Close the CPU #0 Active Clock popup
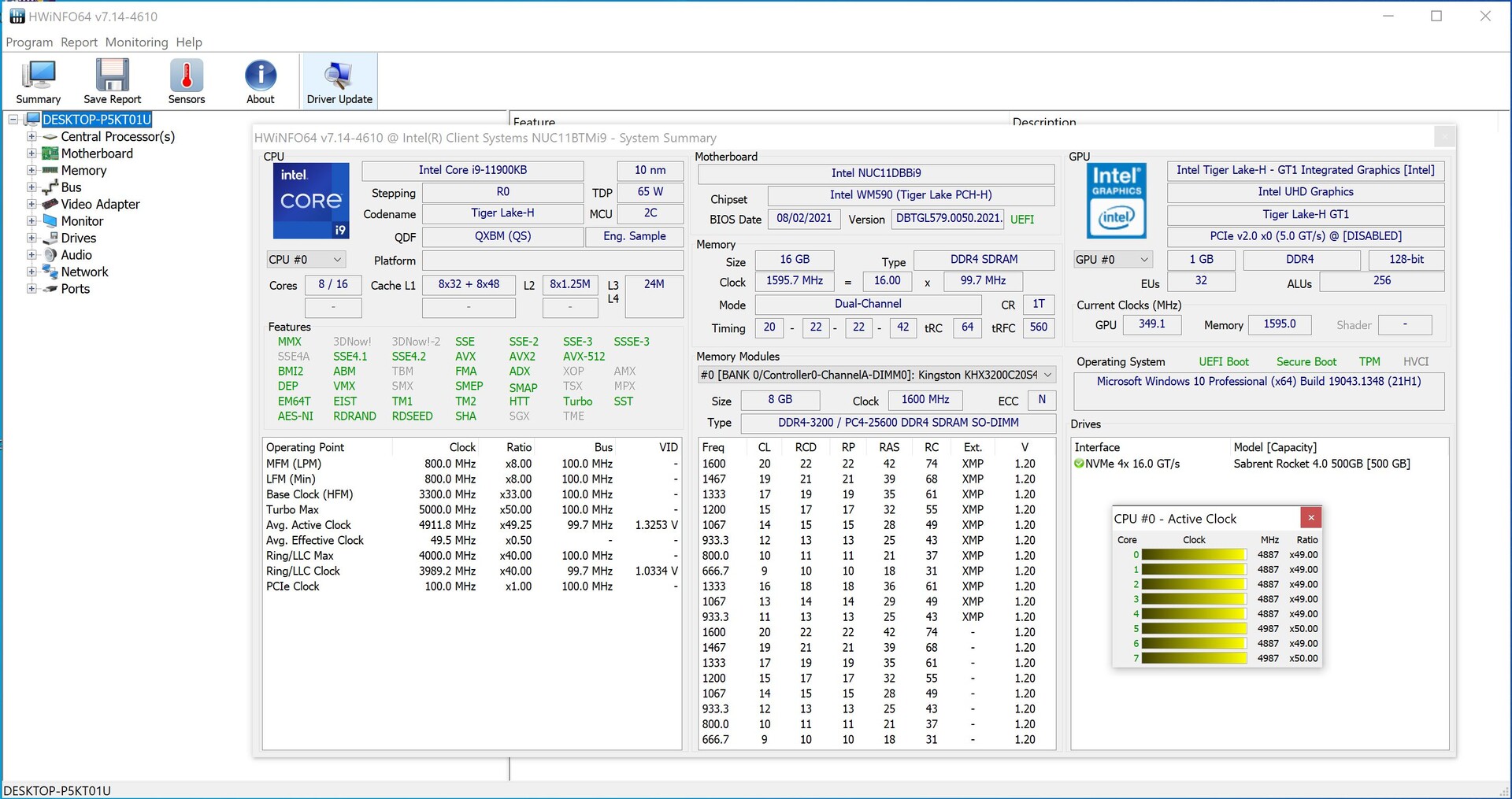 [1310, 518]
